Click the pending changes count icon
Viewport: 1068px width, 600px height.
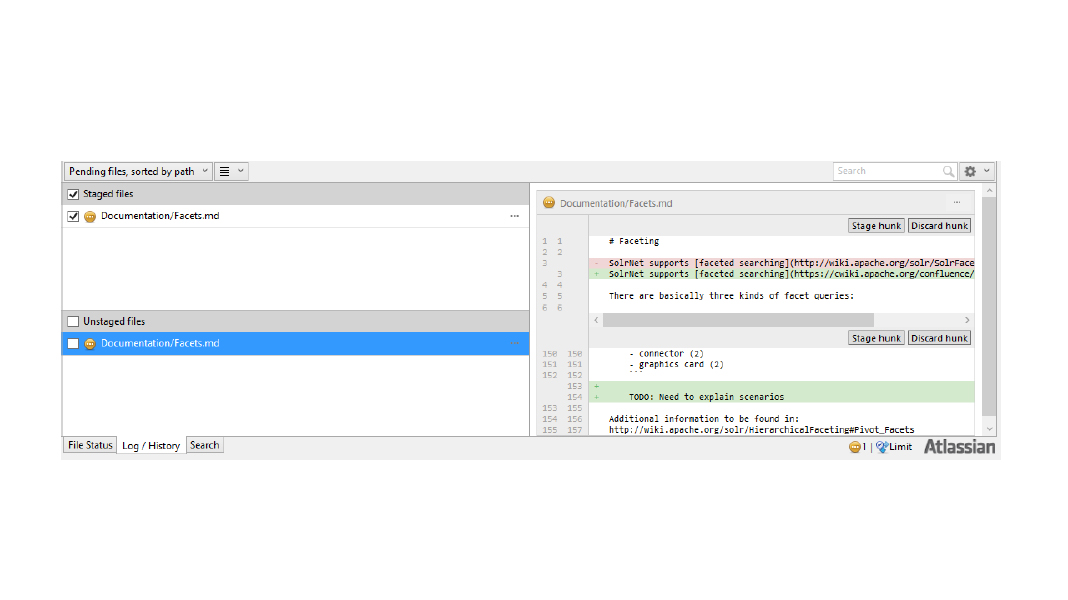(x=857, y=447)
